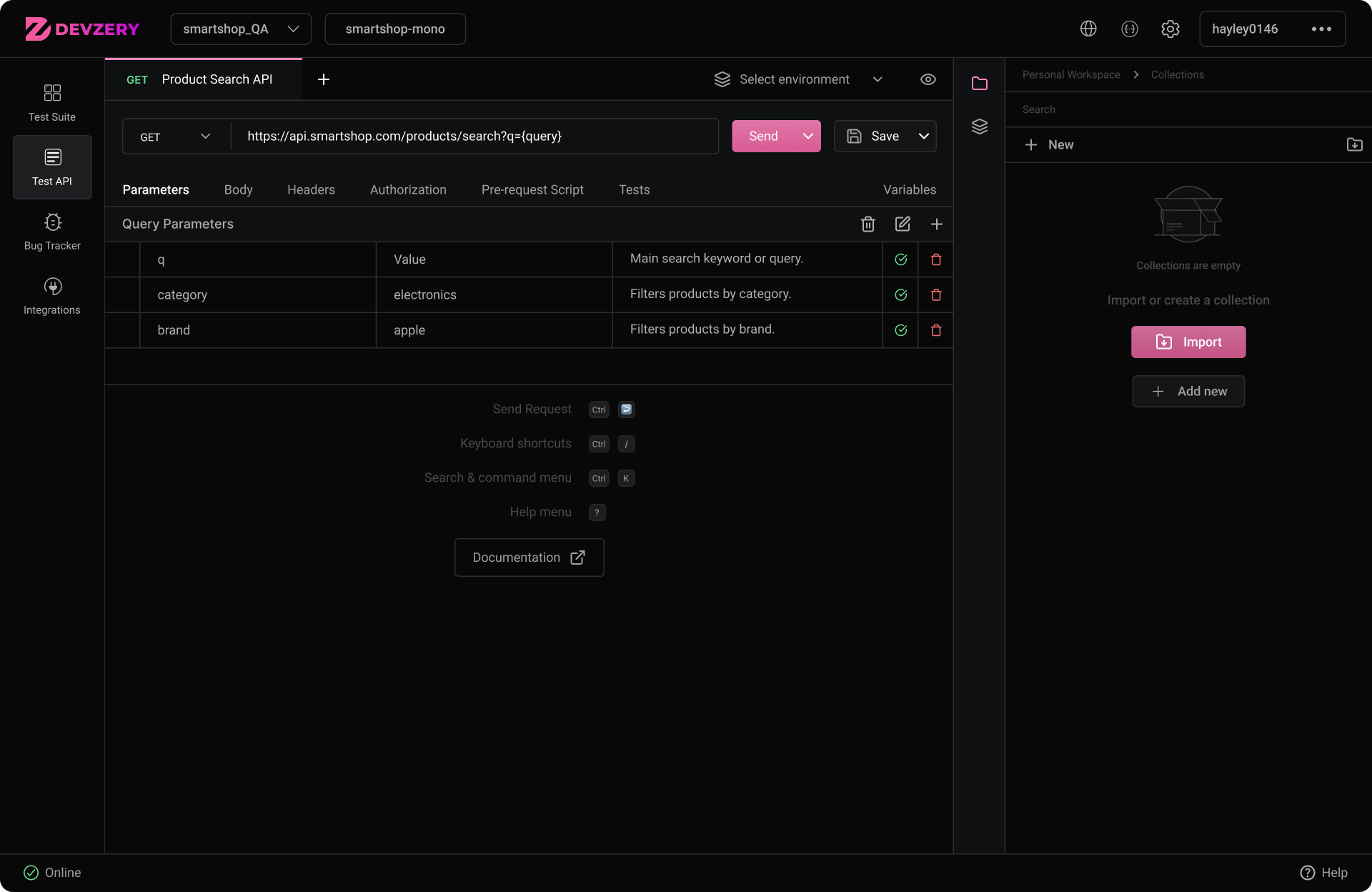1372x892 pixels.
Task: Expand the smartshop_QA project dropdown
Action: [241, 29]
